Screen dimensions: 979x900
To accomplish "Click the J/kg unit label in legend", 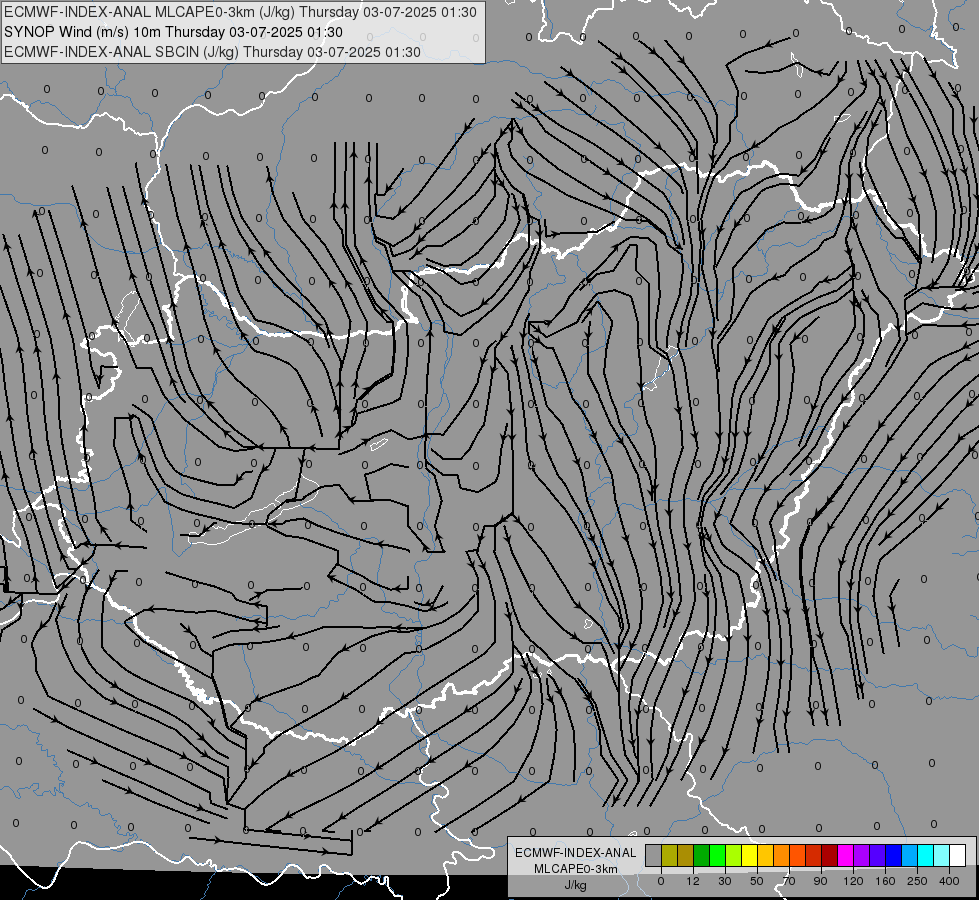I will 576,885.
